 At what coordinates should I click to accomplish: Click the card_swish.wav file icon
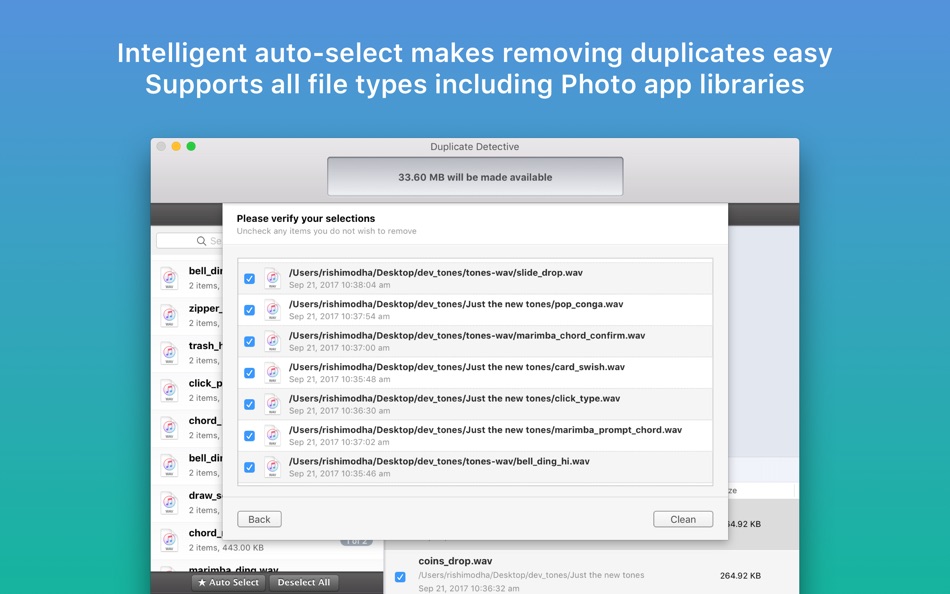(x=273, y=373)
